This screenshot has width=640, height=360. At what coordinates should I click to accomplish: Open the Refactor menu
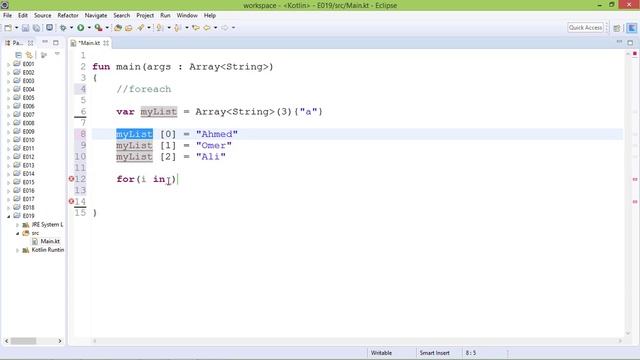(68, 15)
